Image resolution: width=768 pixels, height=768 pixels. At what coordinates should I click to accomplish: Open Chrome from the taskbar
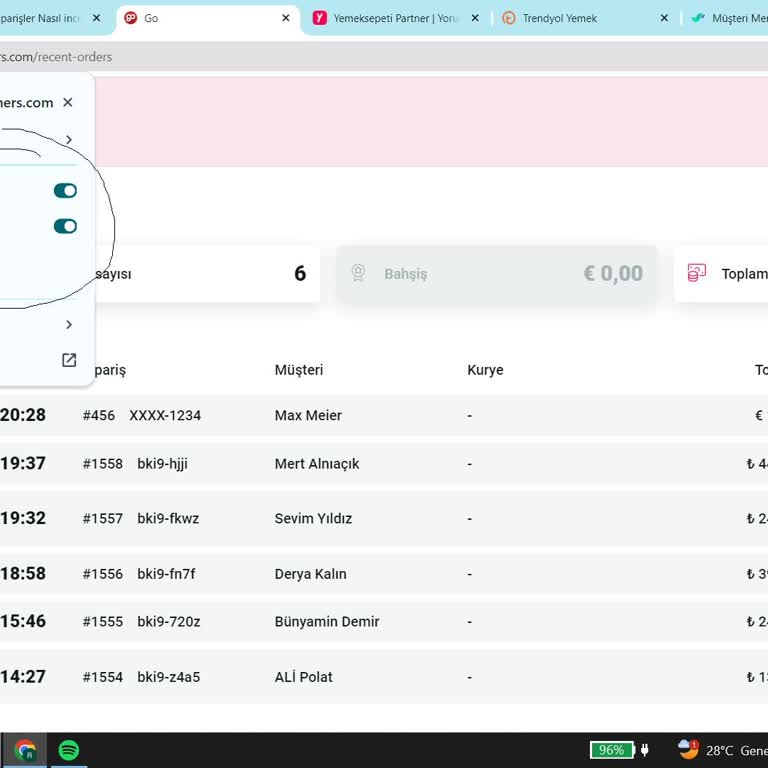(24, 750)
